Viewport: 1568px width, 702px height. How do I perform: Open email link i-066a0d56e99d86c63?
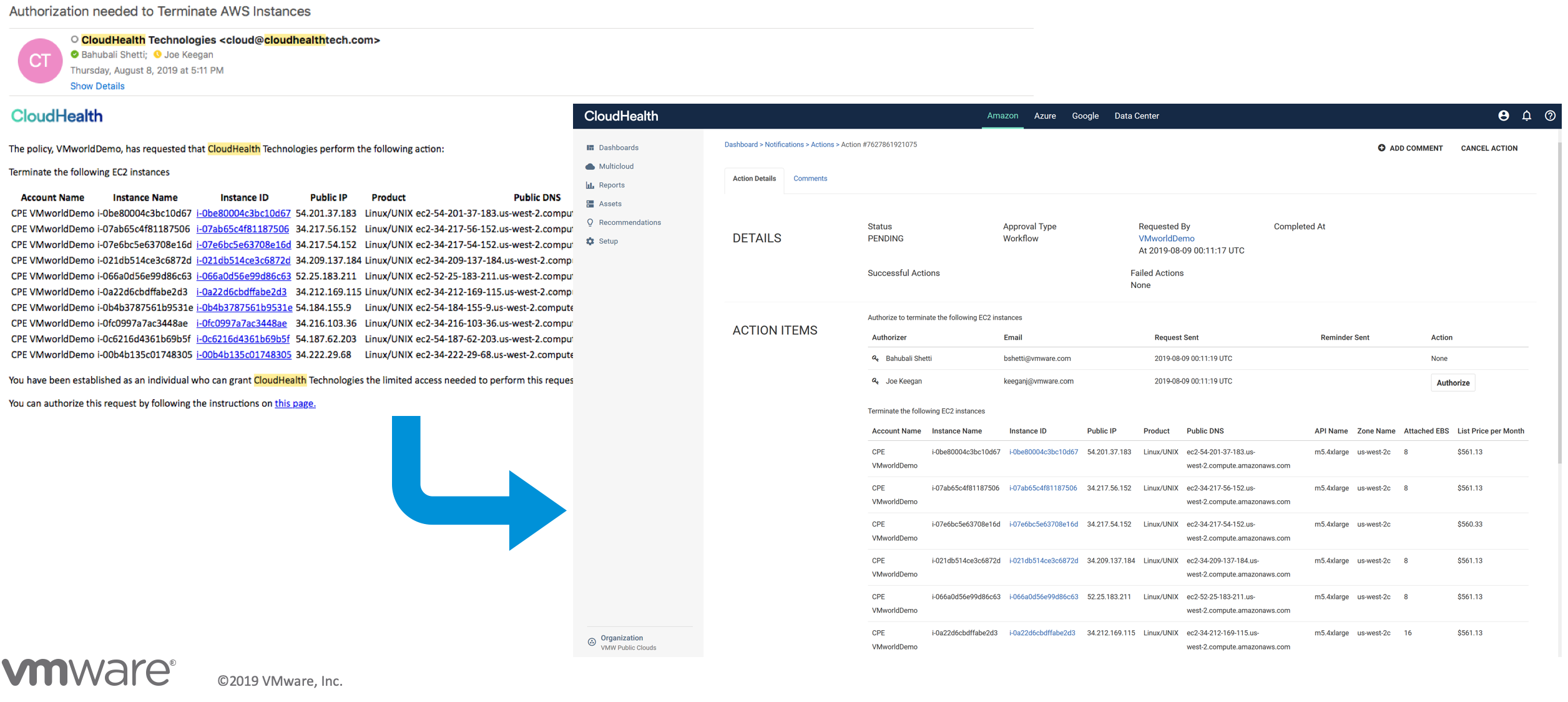coord(243,276)
